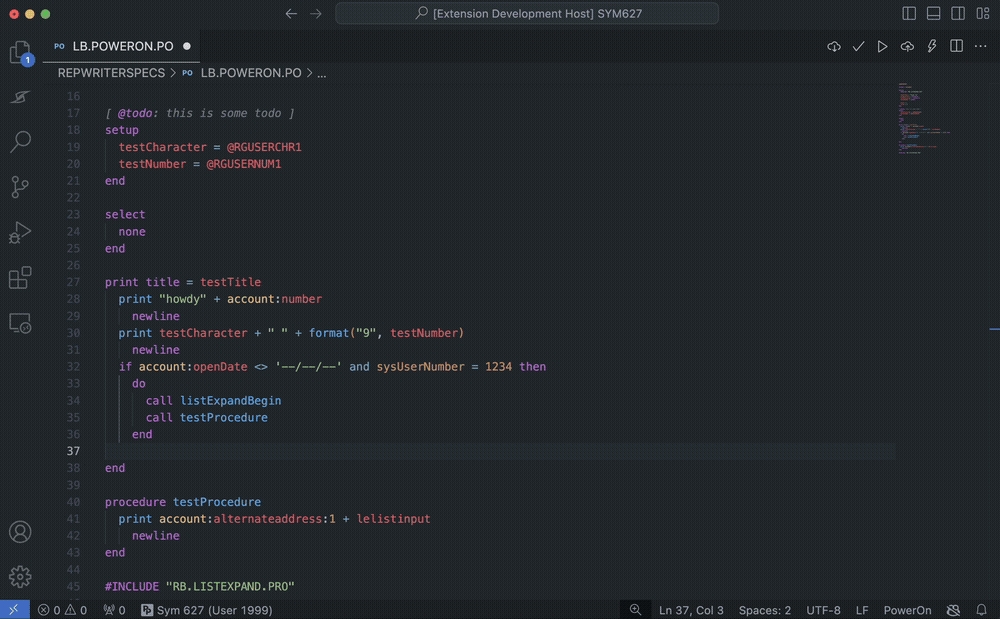Open the Run and Debug view
The image size is (1000, 619).
(x=20, y=233)
